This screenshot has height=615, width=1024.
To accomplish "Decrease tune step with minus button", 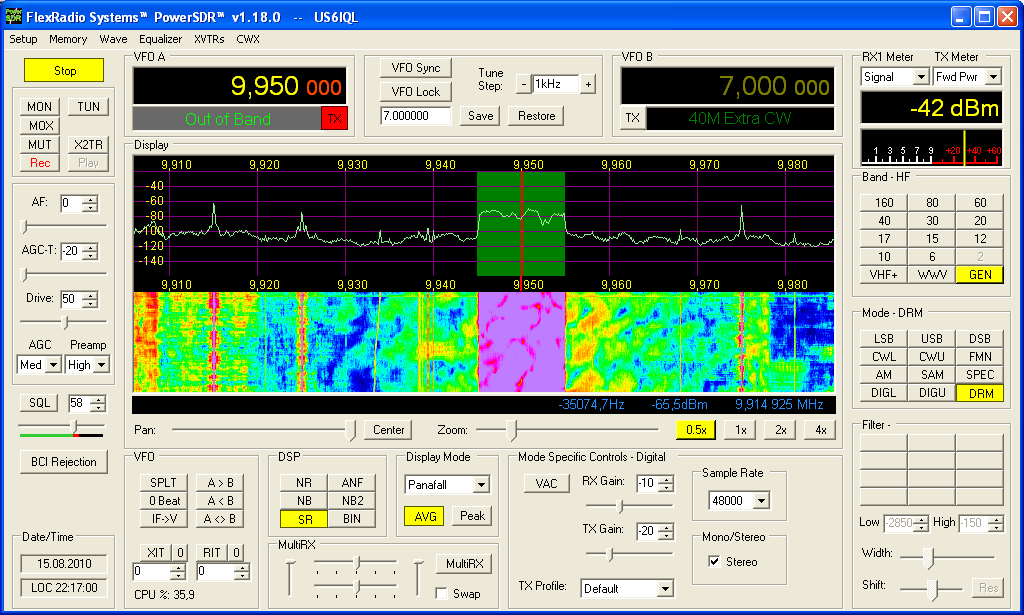I will click(523, 85).
